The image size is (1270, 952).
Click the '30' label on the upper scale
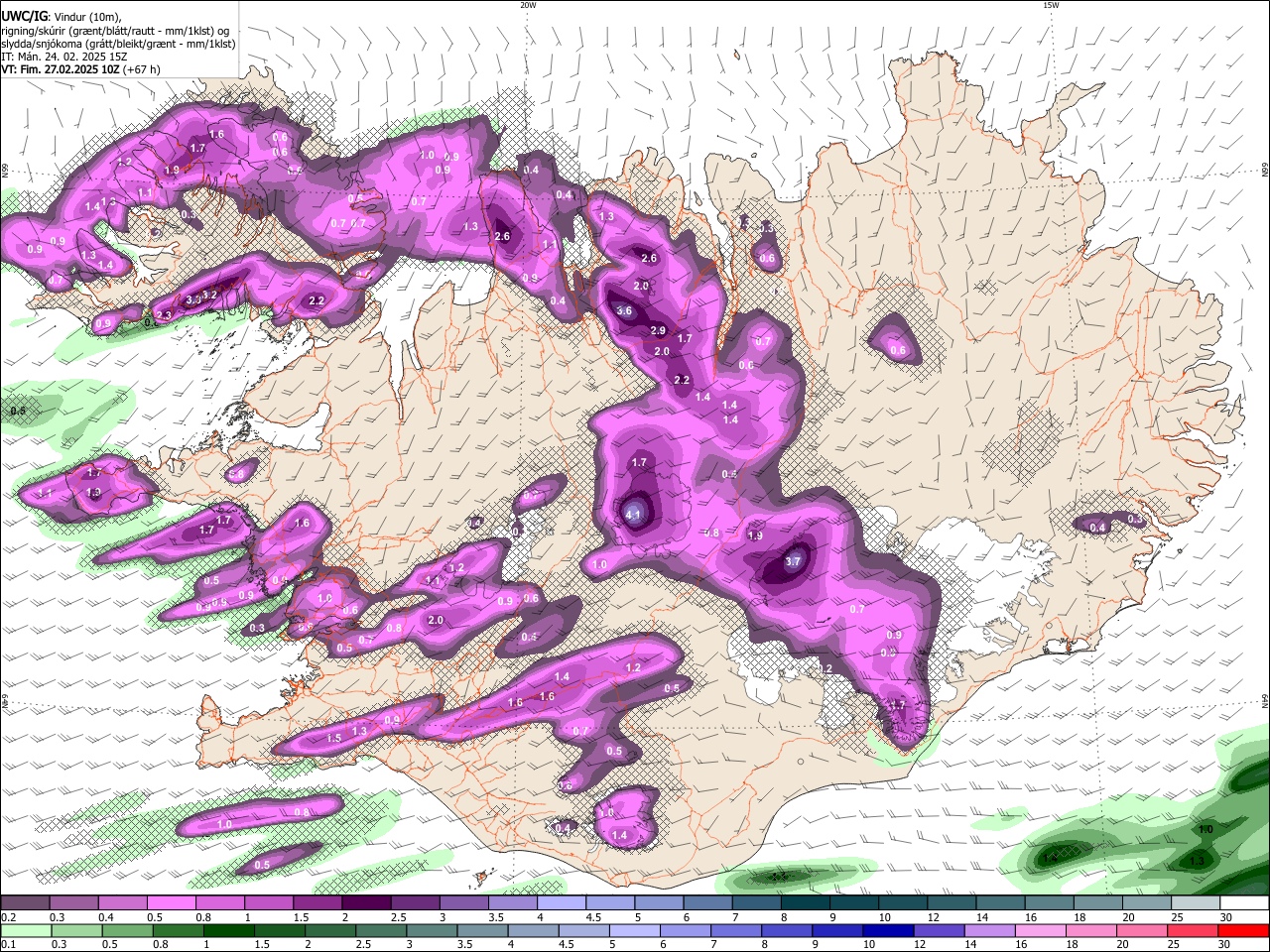(x=1226, y=917)
